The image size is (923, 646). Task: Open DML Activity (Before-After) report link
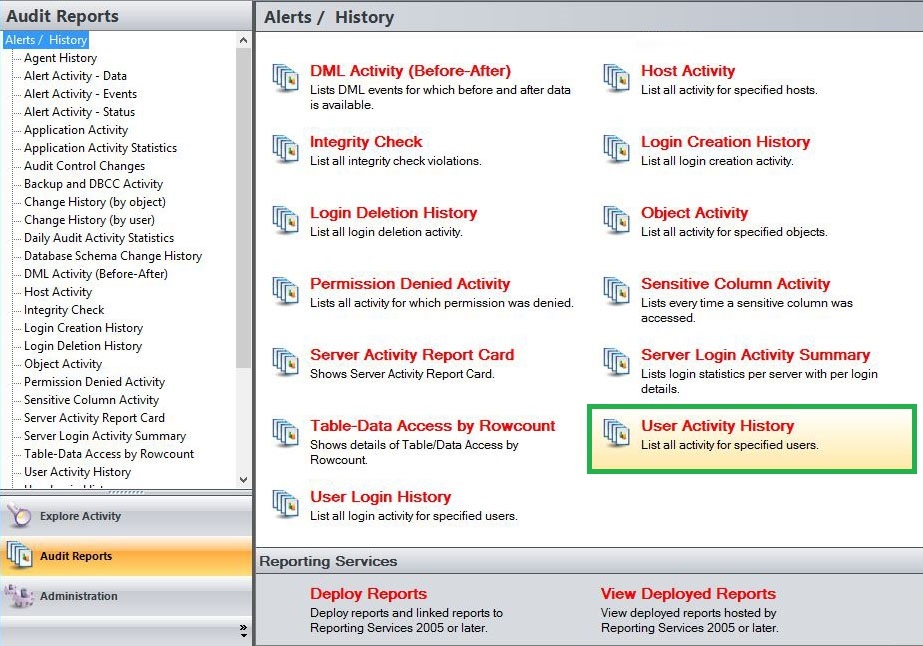tap(410, 71)
